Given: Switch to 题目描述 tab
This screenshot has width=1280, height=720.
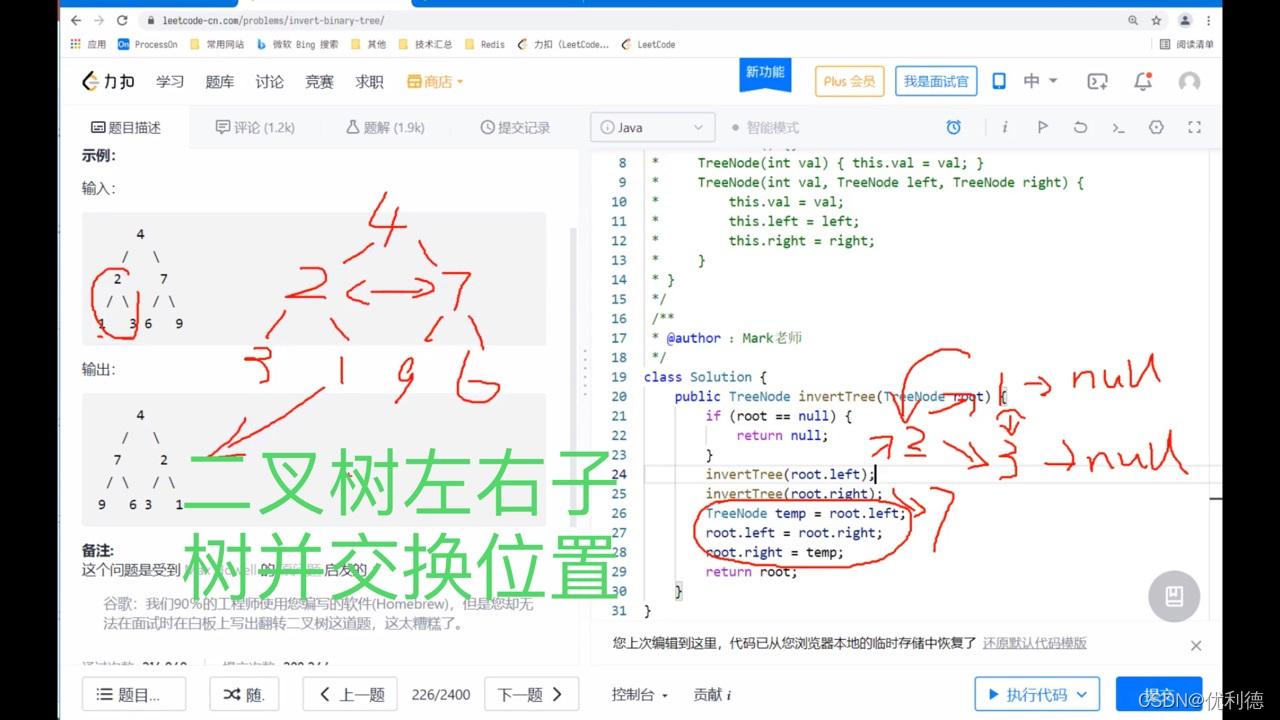Looking at the screenshot, I should [x=126, y=127].
